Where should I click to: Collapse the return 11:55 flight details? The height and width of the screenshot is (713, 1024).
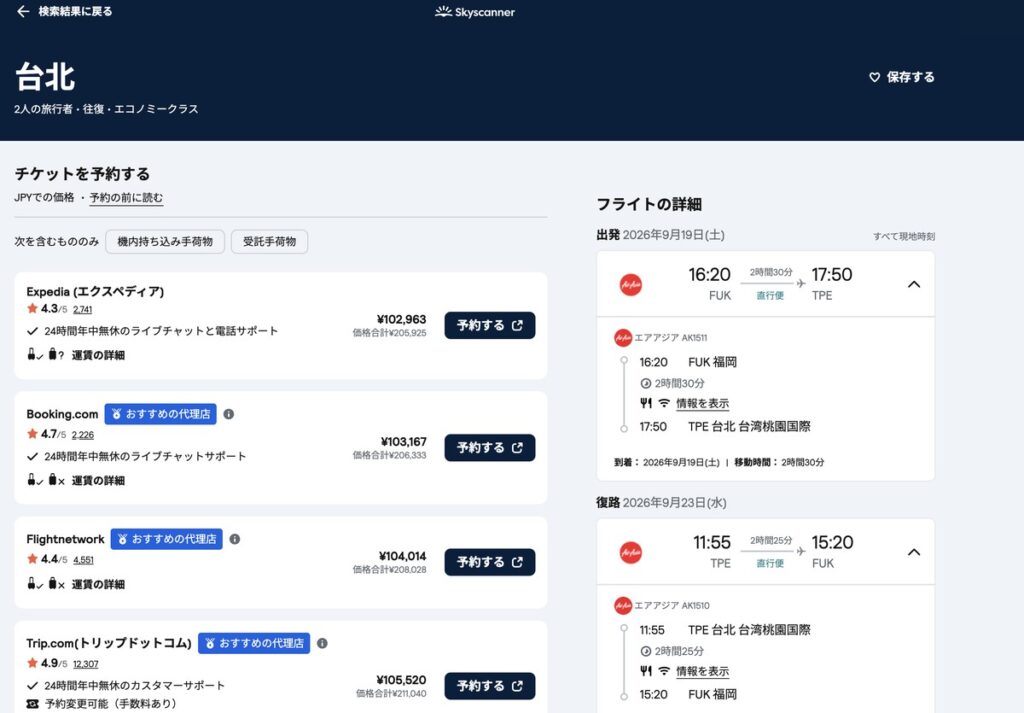tap(914, 552)
